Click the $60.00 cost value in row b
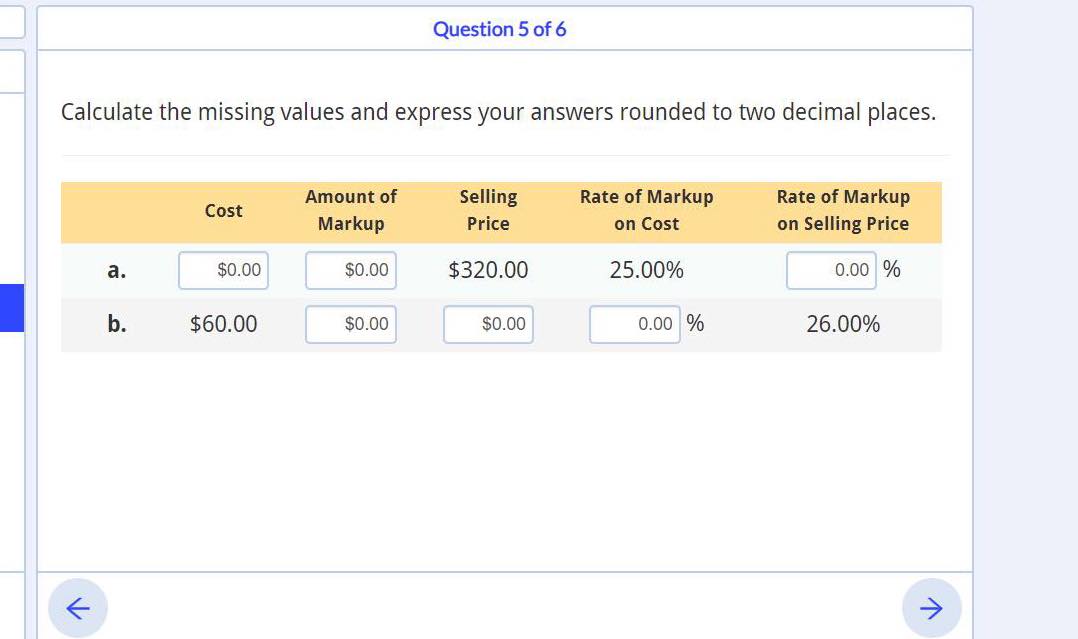The image size is (1078, 639). click(223, 323)
